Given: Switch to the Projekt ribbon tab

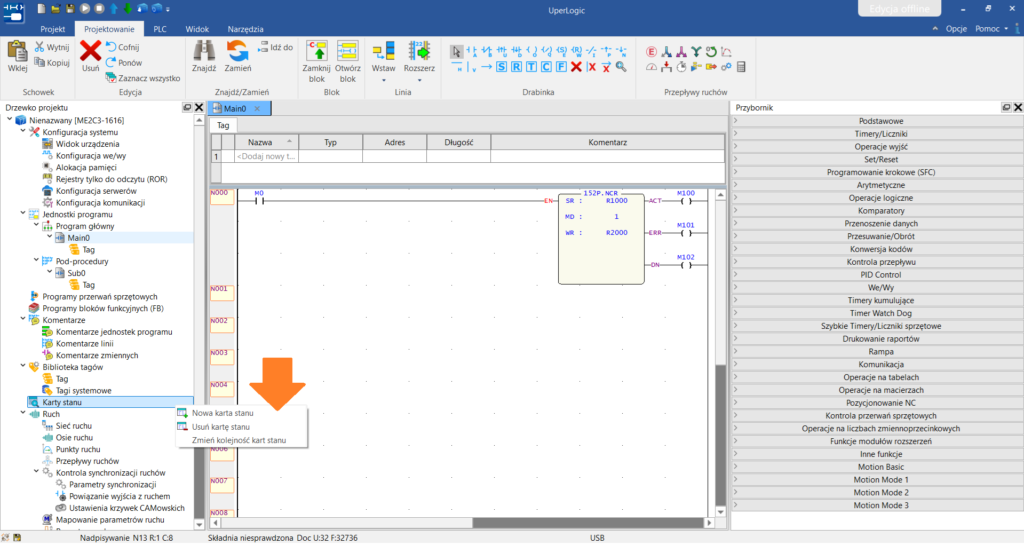Looking at the screenshot, I should (x=53, y=29).
